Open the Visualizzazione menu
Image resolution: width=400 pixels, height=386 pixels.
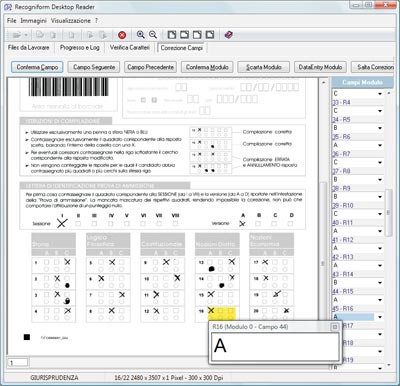point(71,21)
